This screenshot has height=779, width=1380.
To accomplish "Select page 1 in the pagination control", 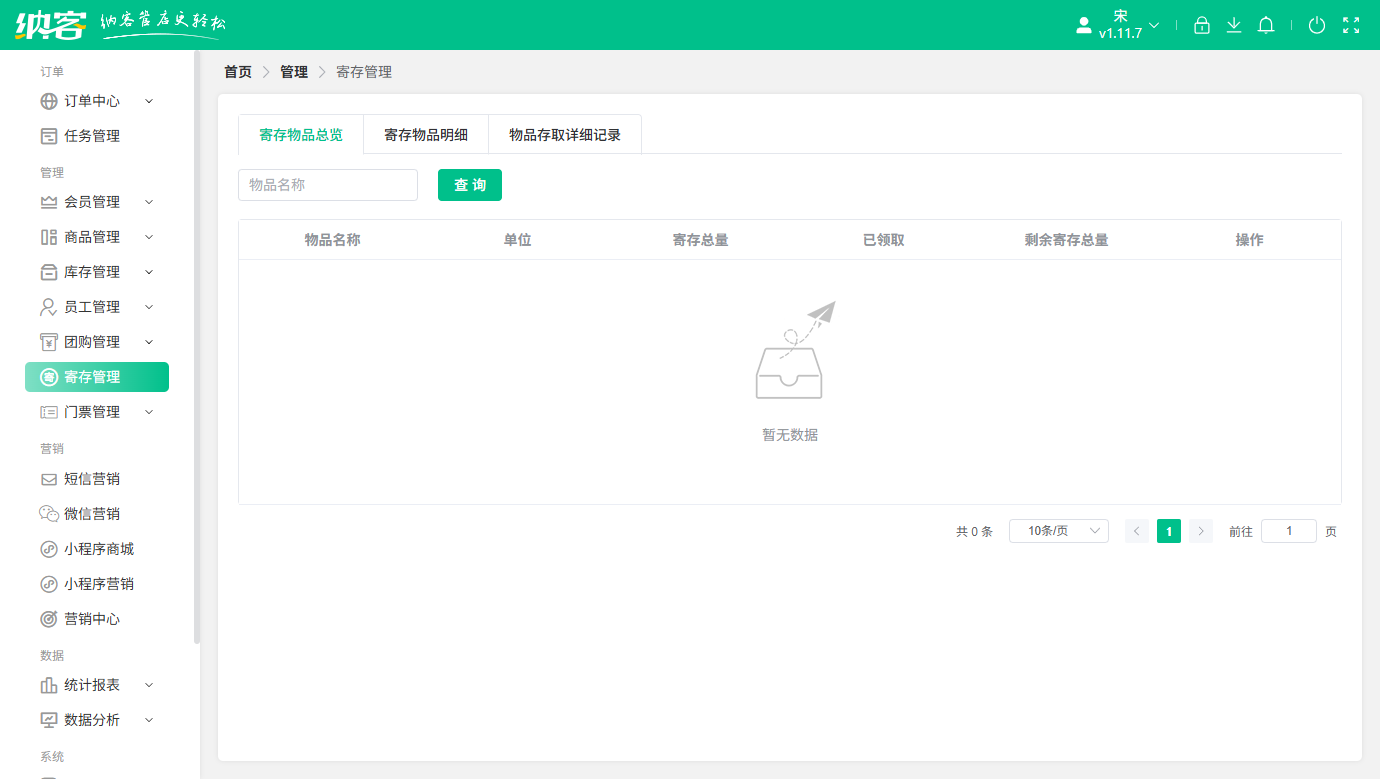I will pos(1168,531).
